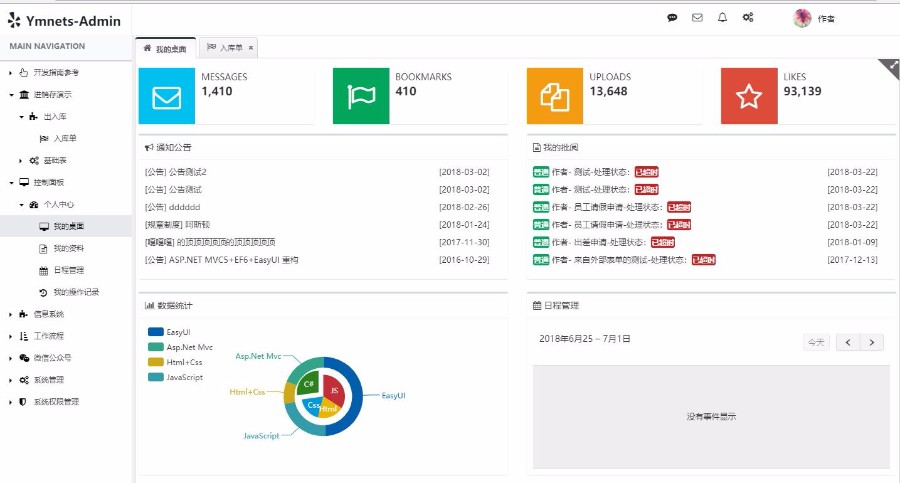Click the green BOOKMARKS flag tile
Image resolution: width=900 pixels, height=483 pixels.
pyautogui.click(x=361, y=96)
